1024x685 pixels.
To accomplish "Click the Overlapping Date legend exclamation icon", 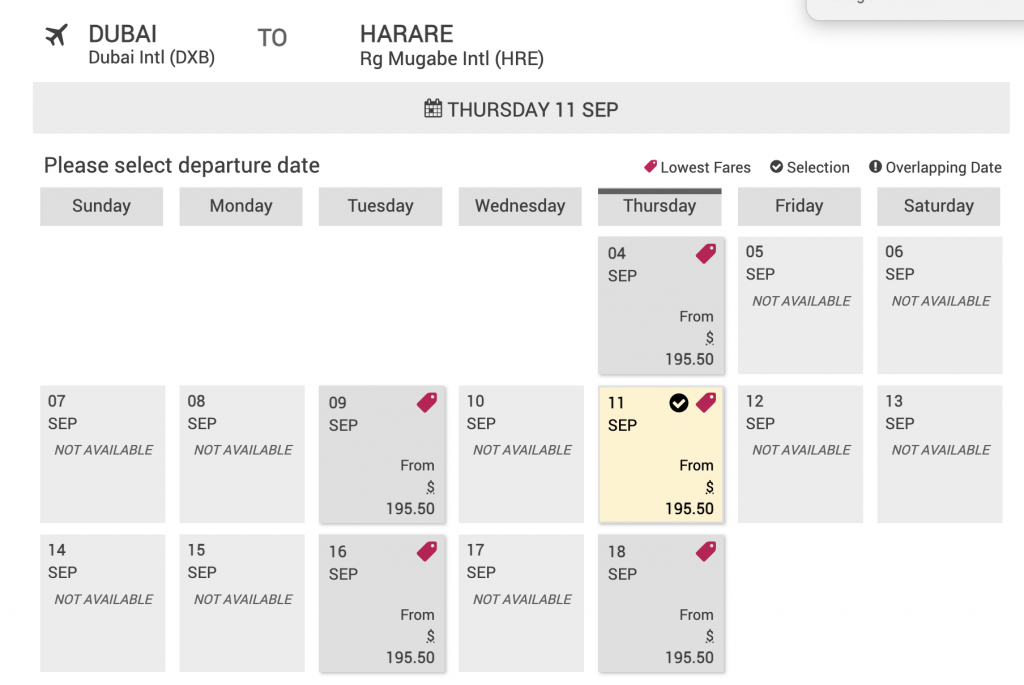I will coord(875,167).
